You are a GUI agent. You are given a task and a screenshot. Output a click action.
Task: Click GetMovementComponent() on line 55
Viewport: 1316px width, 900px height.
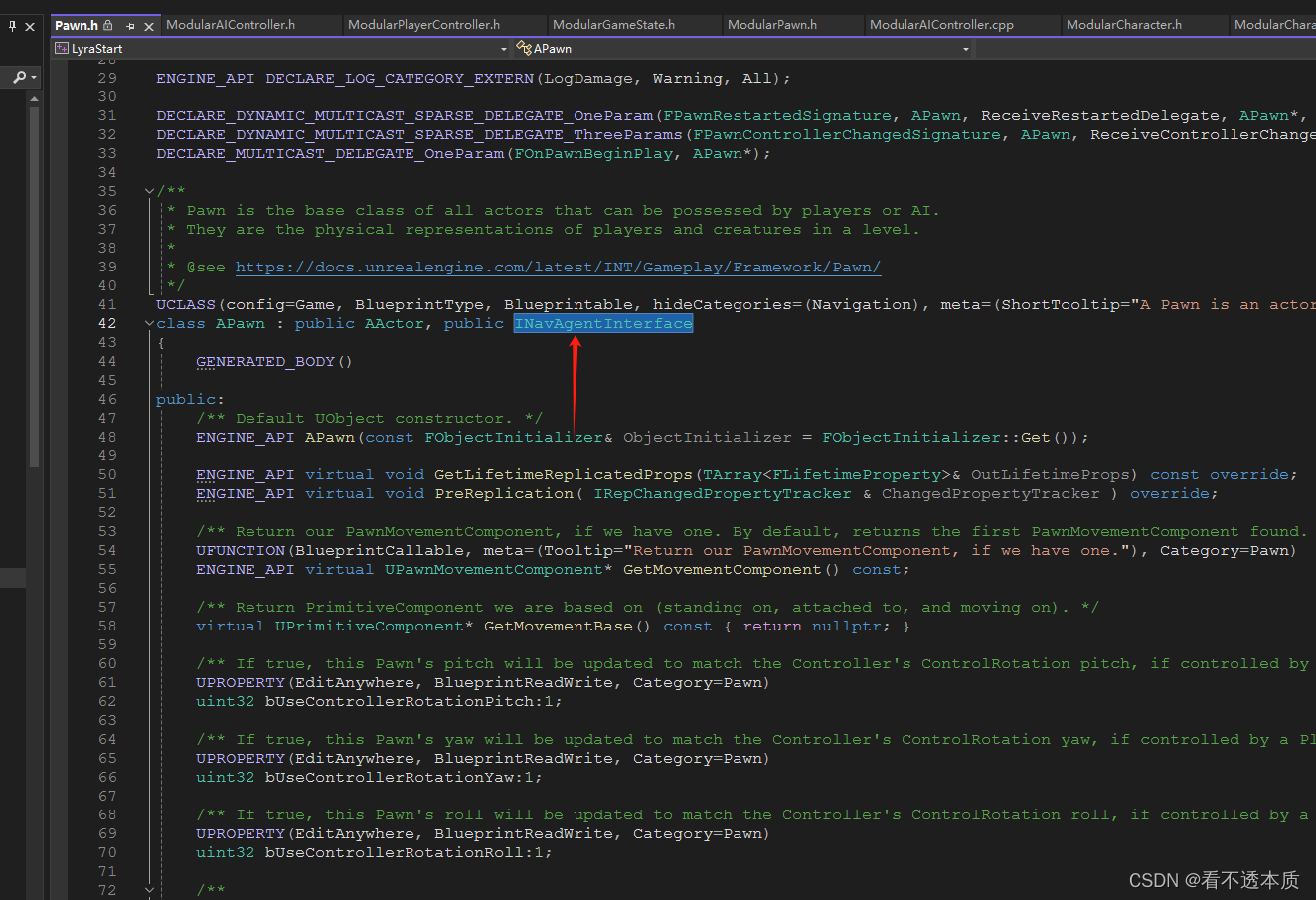732,569
